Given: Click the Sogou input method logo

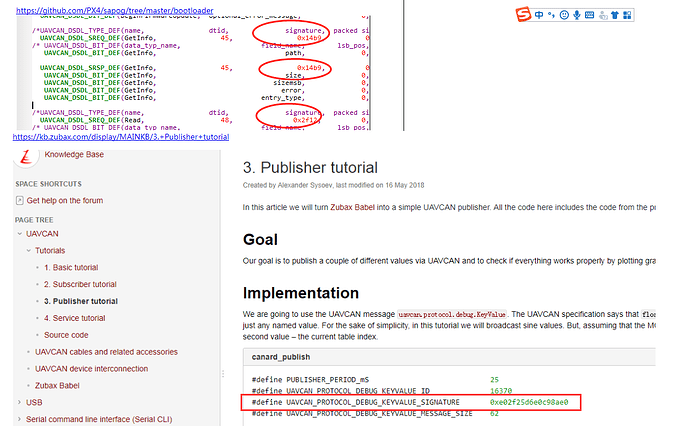Looking at the screenshot, I should [523, 15].
